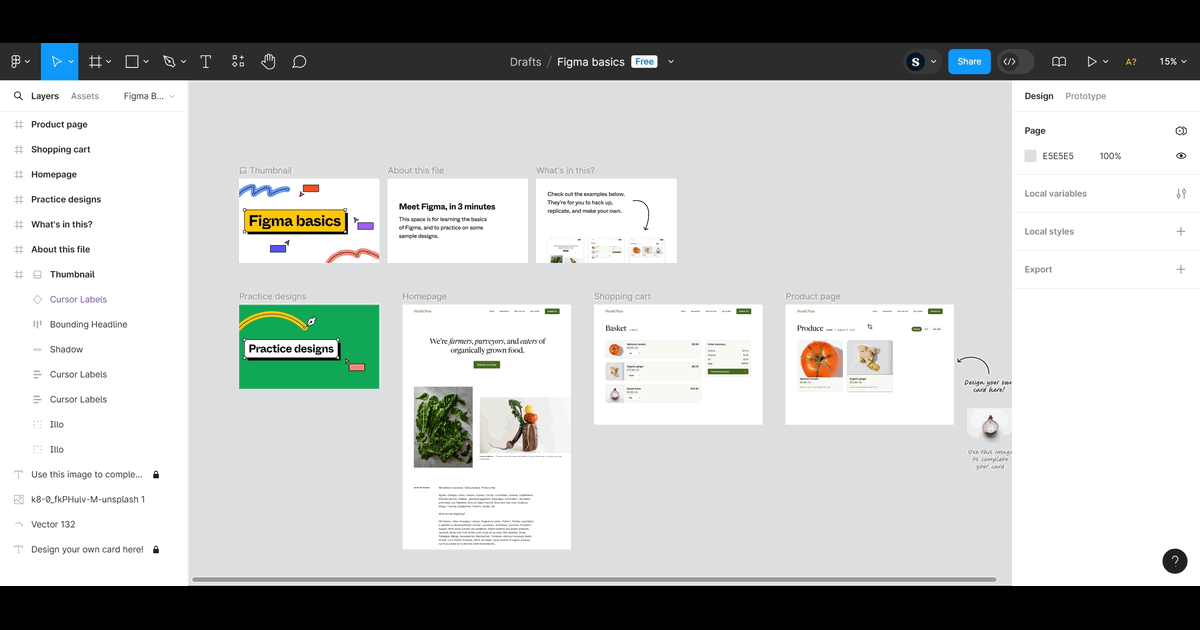Screen dimensions: 1200x630
Task: Select the Text tool
Action: 206,61
